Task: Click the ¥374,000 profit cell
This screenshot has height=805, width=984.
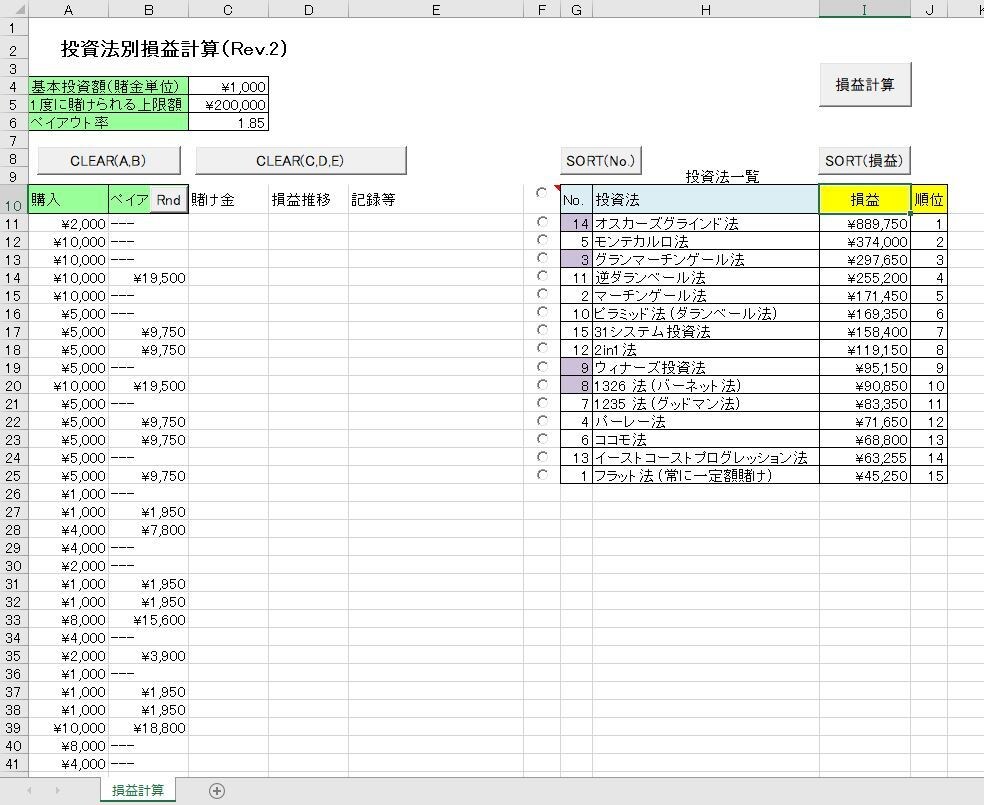Action: click(865, 242)
